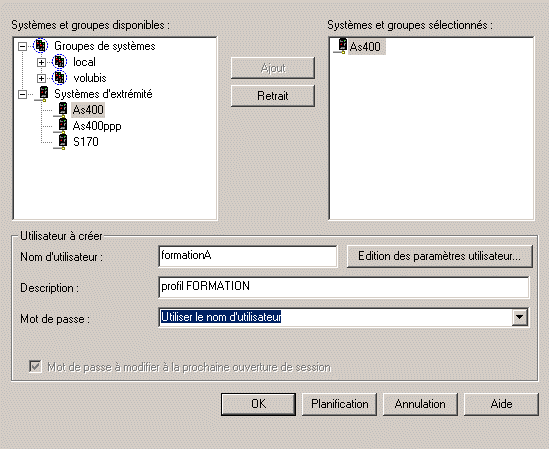Click the volubis system group icon

(60, 78)
